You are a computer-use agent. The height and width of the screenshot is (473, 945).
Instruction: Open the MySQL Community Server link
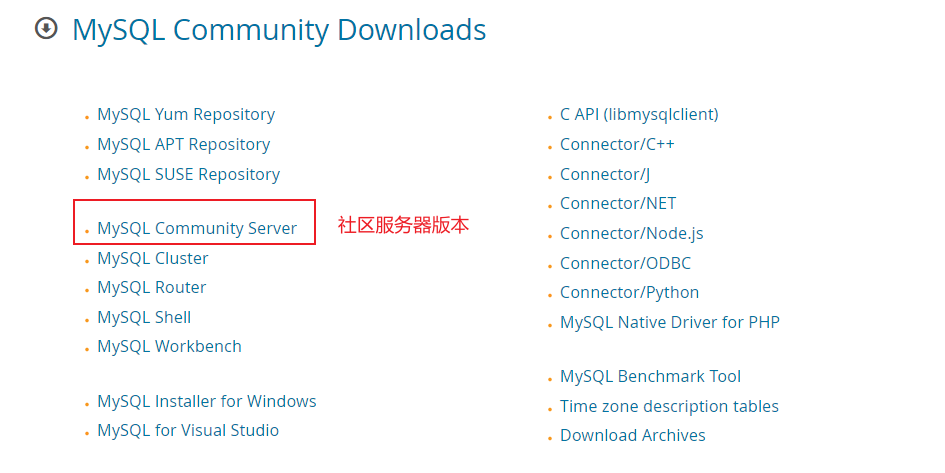(197, 228)
